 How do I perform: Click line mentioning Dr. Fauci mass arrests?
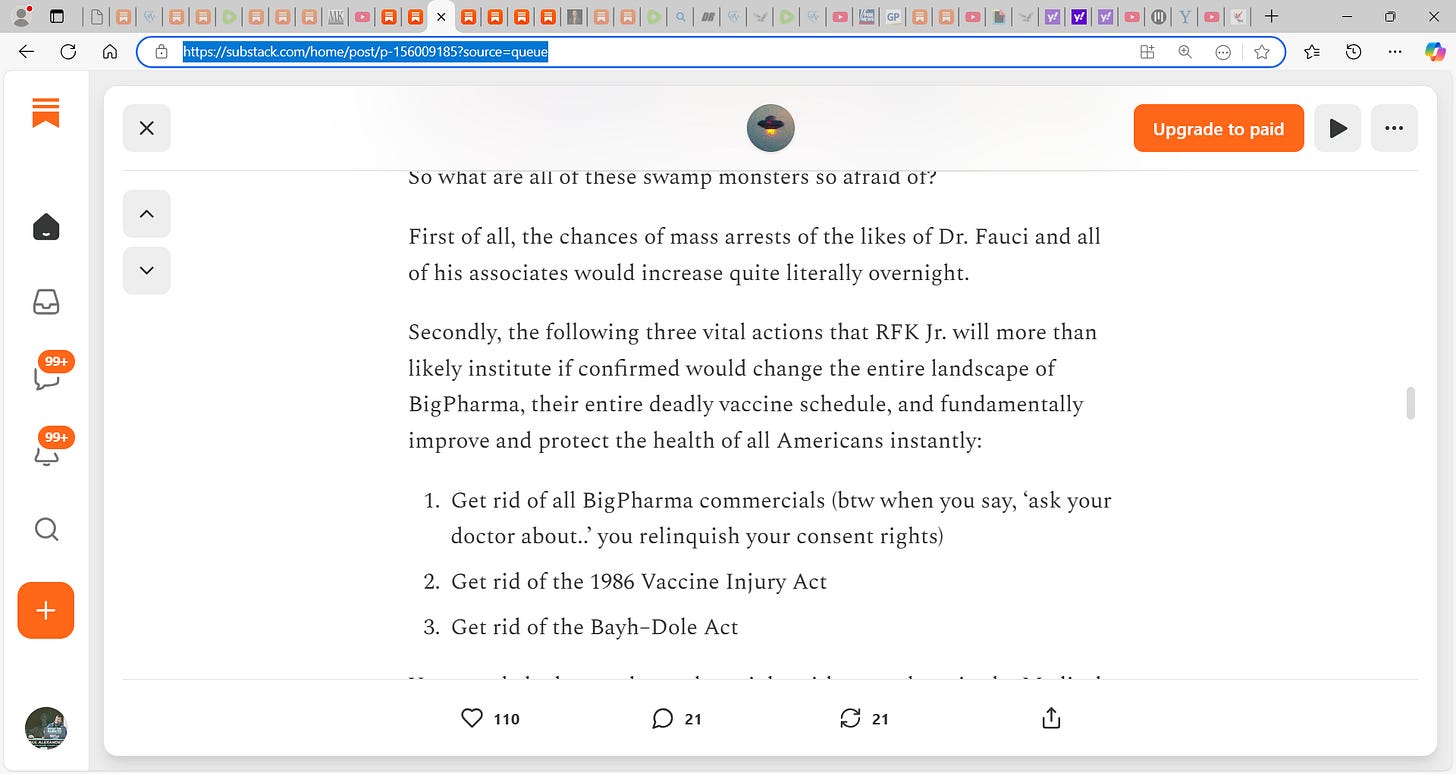click(754, 236)
